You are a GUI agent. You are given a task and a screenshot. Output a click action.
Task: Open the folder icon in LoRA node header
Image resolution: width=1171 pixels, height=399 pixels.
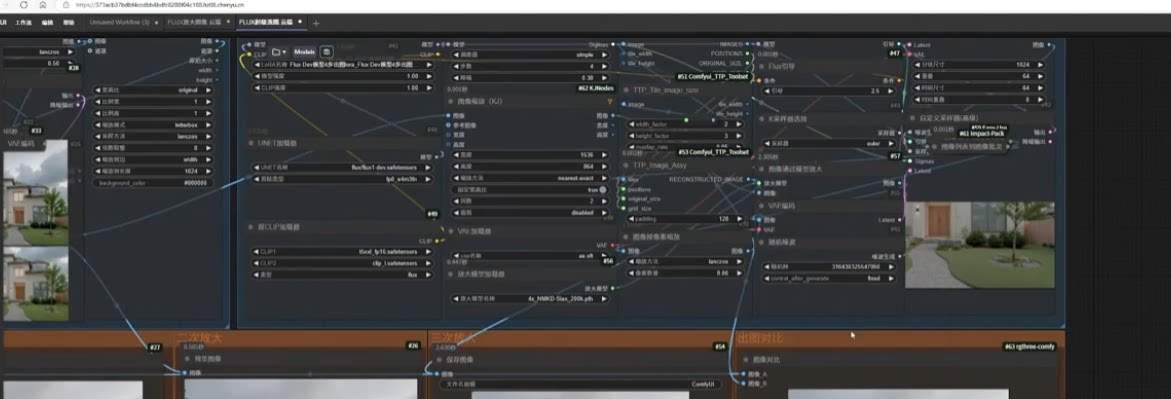click(x=279, y=52)
